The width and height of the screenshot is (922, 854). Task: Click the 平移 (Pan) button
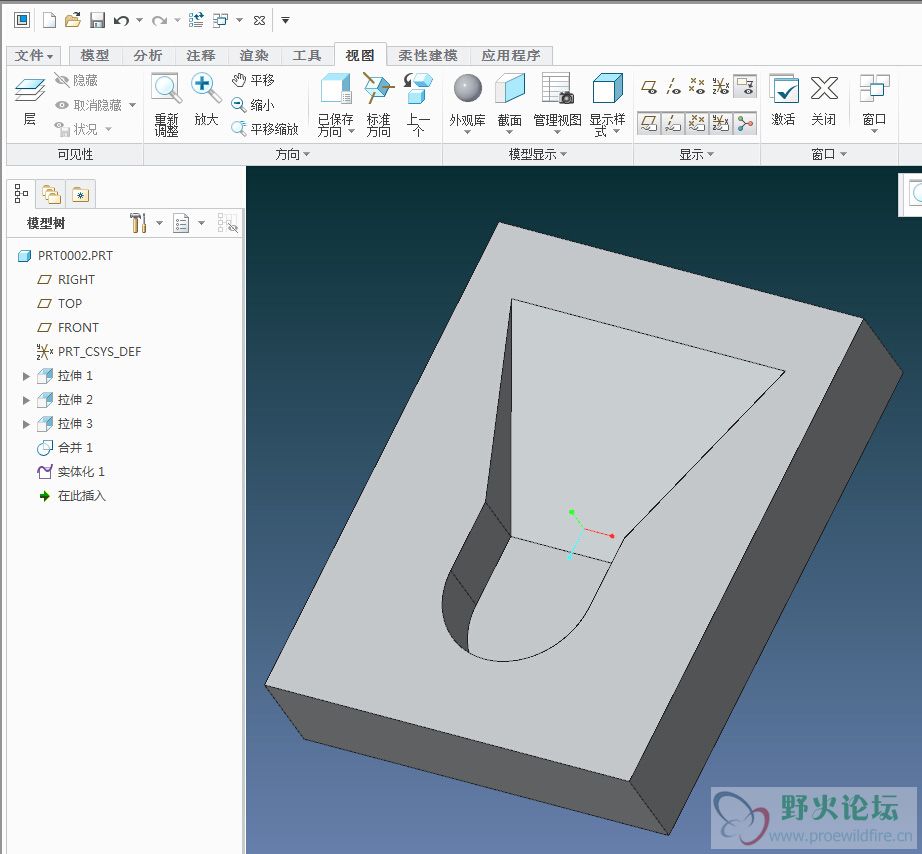253,80
